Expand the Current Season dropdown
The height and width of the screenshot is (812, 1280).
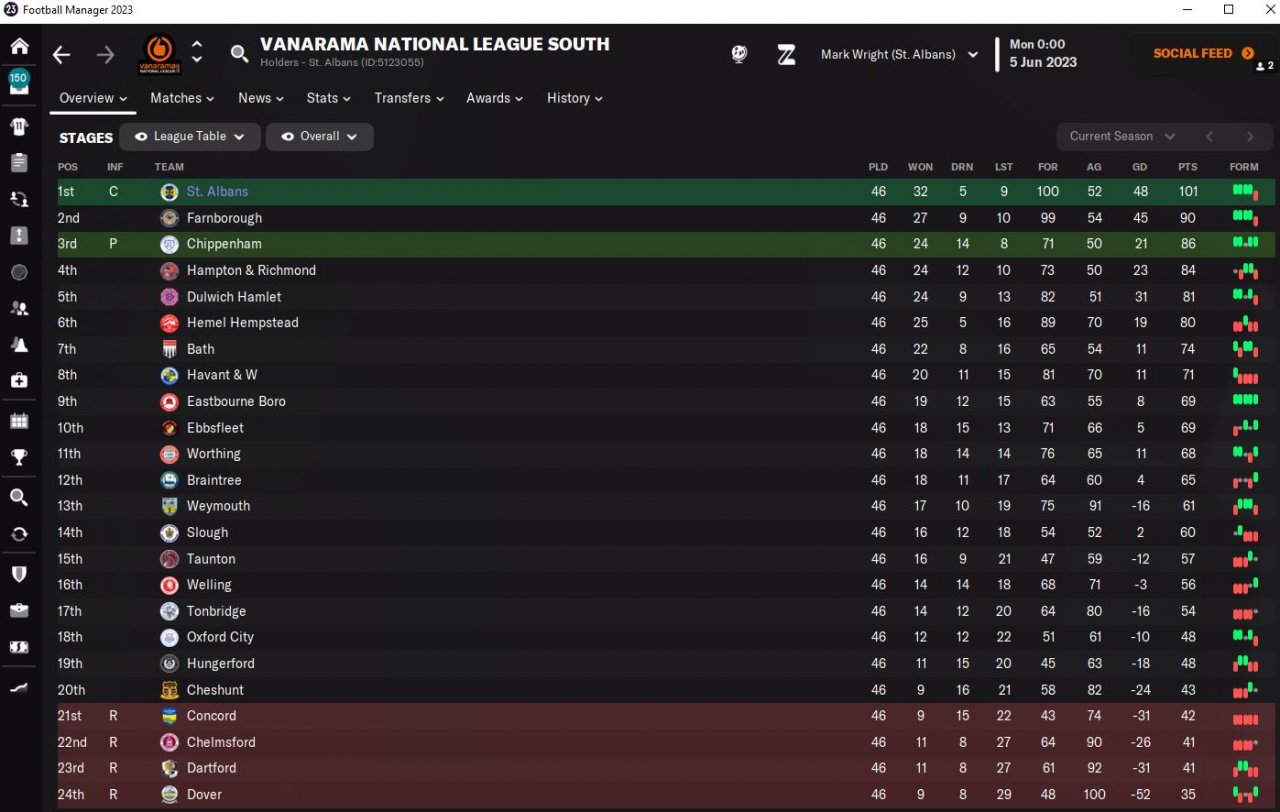click(x=1122, y=137)
